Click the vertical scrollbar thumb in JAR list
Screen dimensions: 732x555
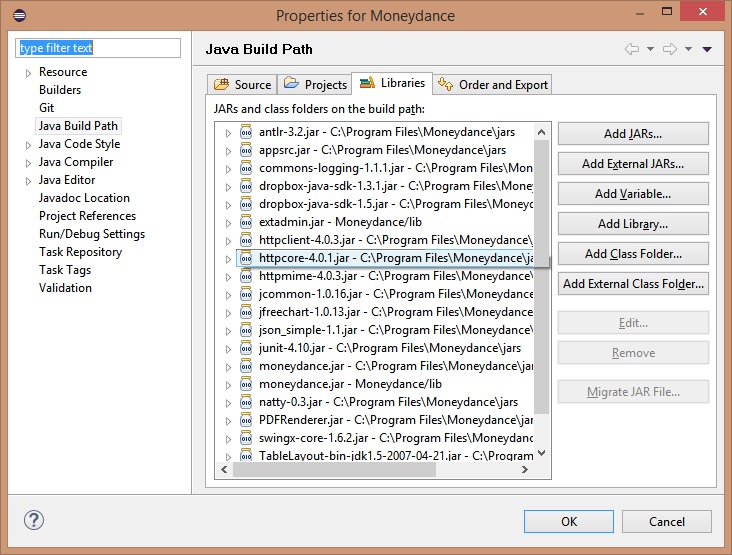pos(542,276)
